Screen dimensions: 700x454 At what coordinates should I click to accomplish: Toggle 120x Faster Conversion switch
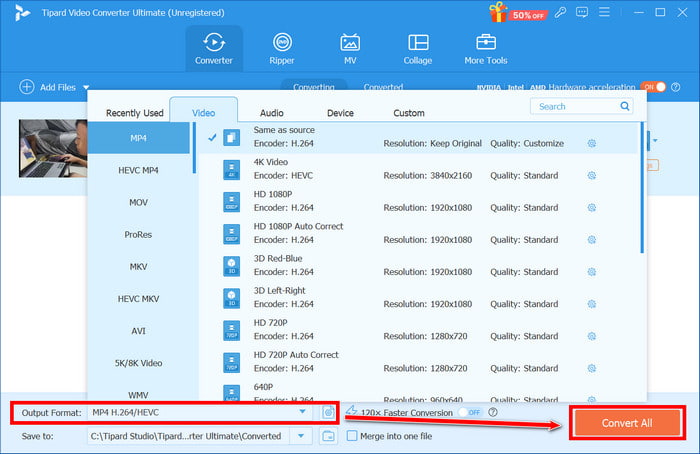(x=470, y=412)
